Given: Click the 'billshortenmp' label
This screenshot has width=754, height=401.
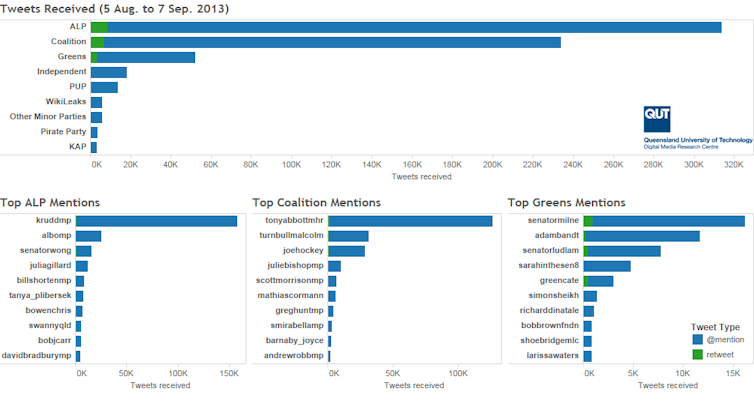Looking at the screenshot, I should pyautogui.click(x=44, y=280).
